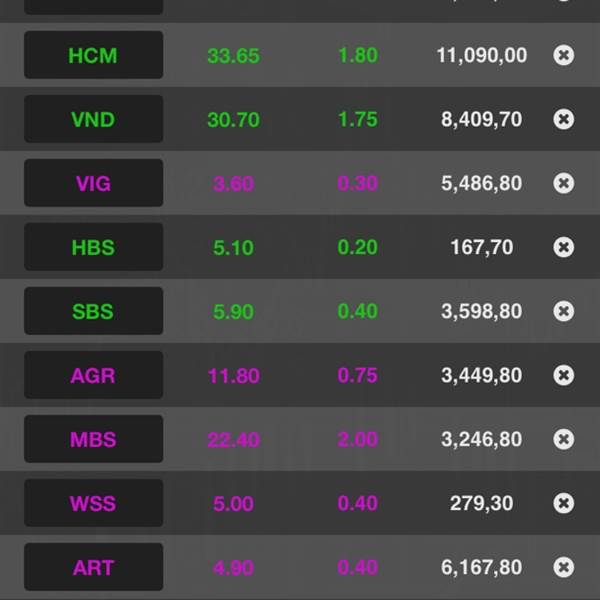600x600 pixels.
Task: Select the VND ticker button
Action: pos(93,119)
